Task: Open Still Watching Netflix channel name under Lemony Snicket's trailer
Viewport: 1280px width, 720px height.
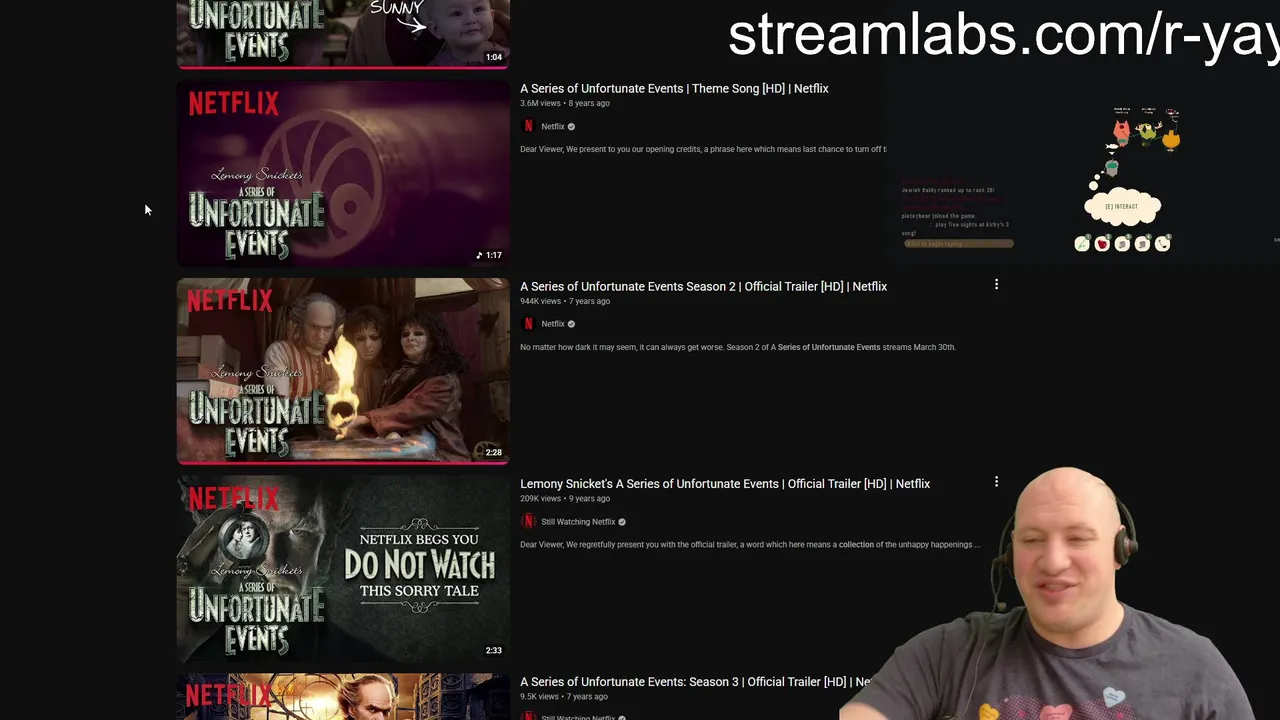Action: tap(578, 522)
